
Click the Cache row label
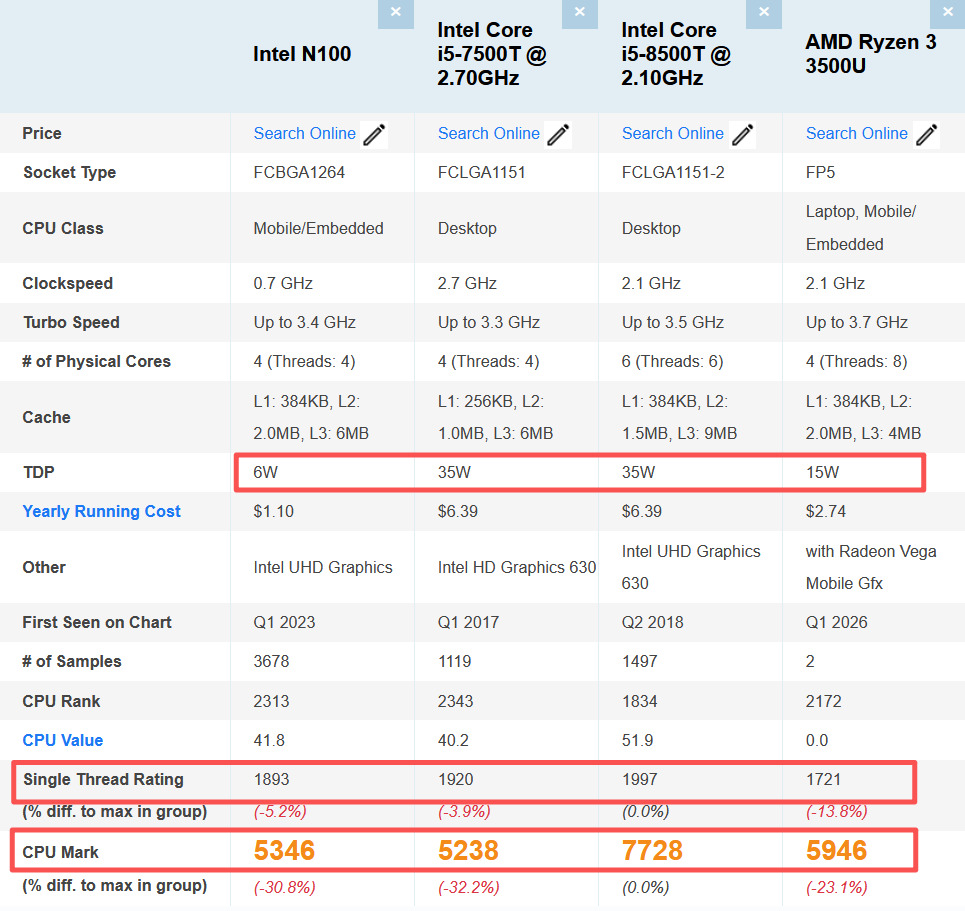(47, 417)
